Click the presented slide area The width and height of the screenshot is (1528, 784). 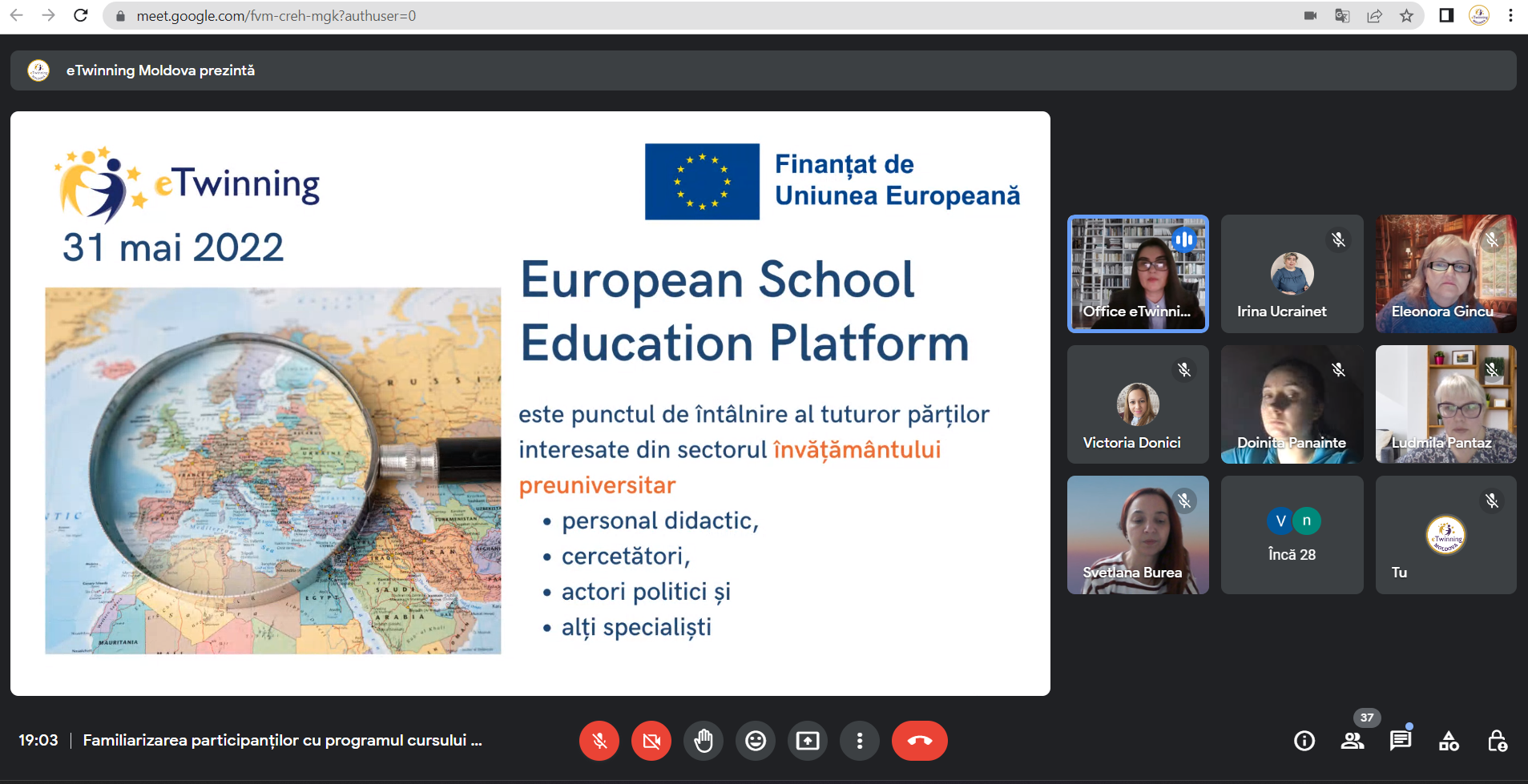530,404
